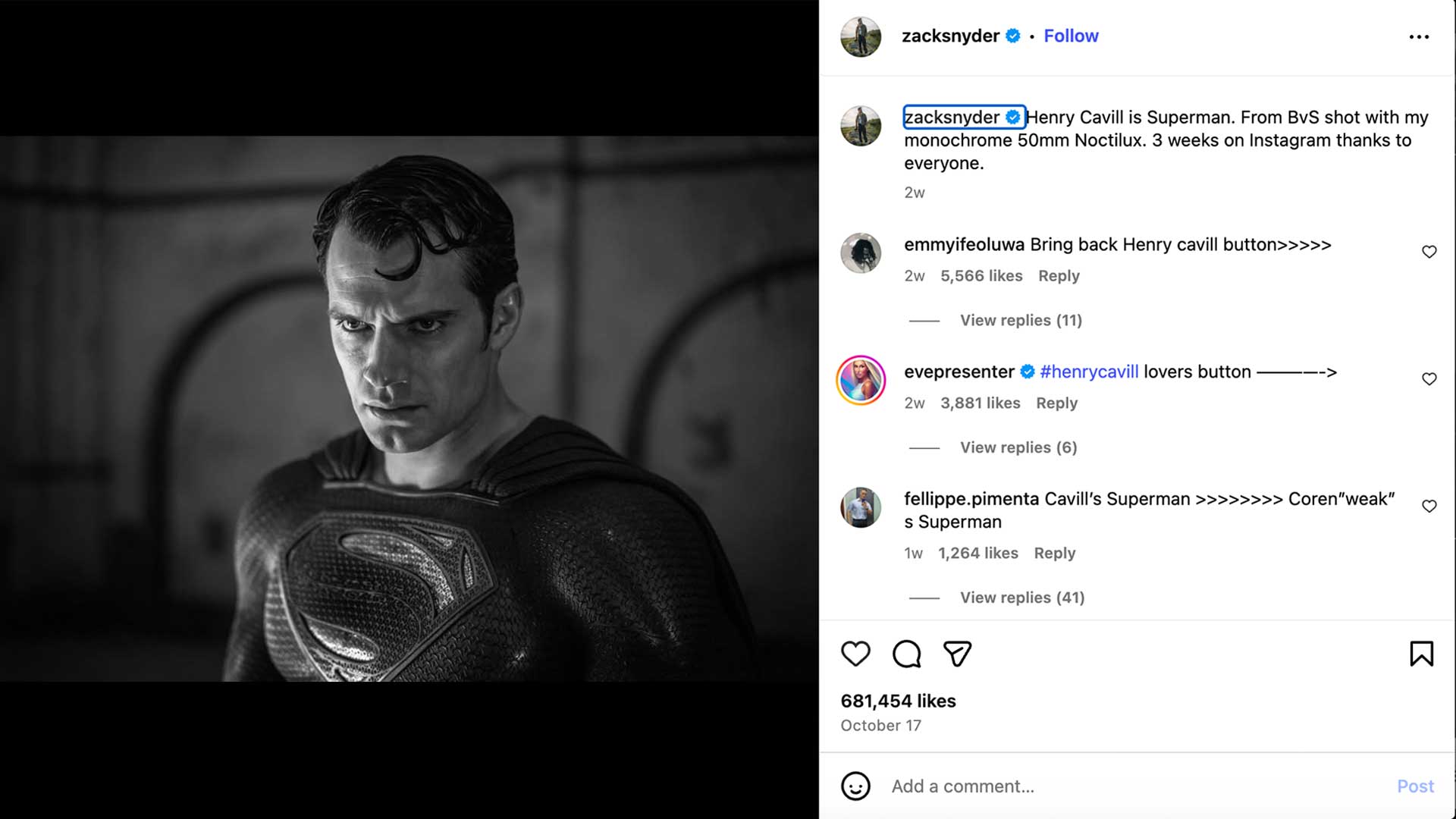The height and width of the screenshot is (819, 1456).
Task: Click zacksnyder's profile picture
Action: [860, 36]
